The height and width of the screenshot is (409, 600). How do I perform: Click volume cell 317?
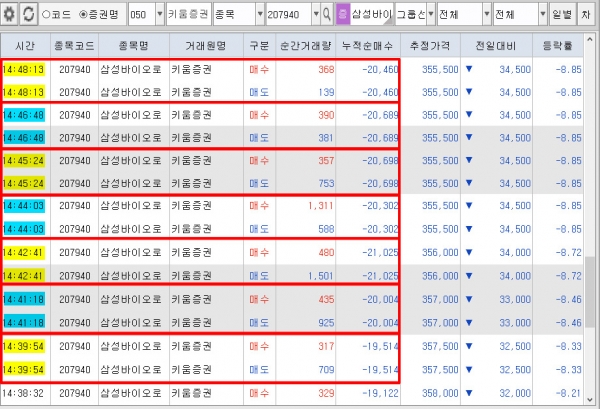click(326, 346)
